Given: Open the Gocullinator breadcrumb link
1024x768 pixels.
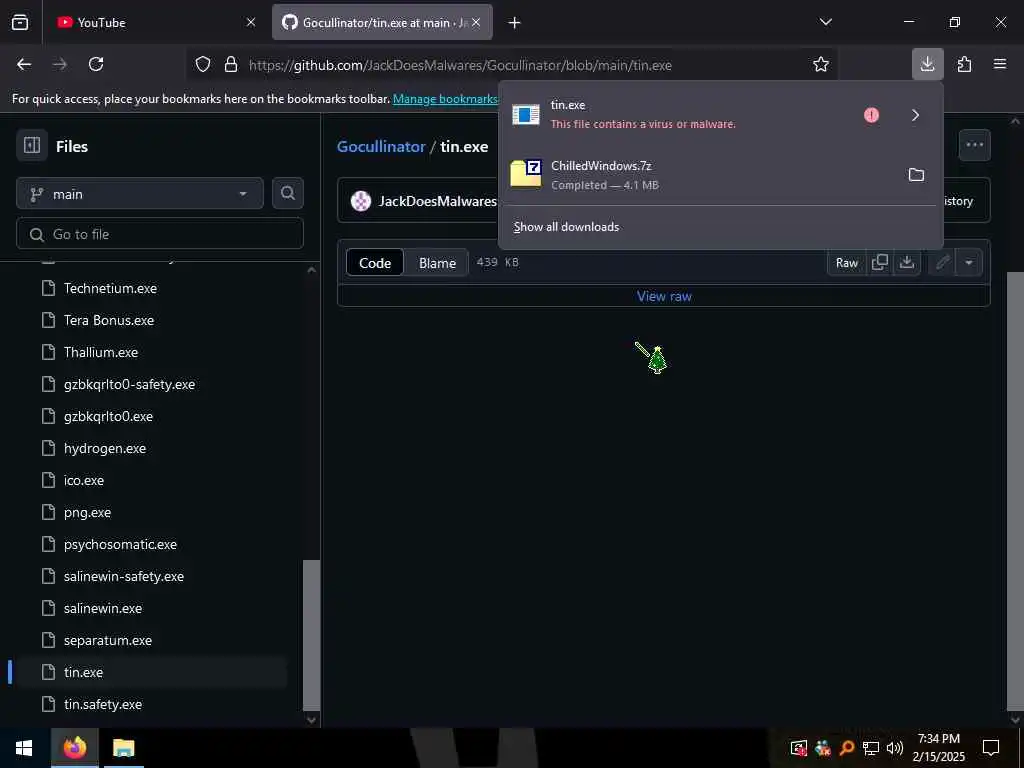Looking at the screenshot, I should click(381, 146).
